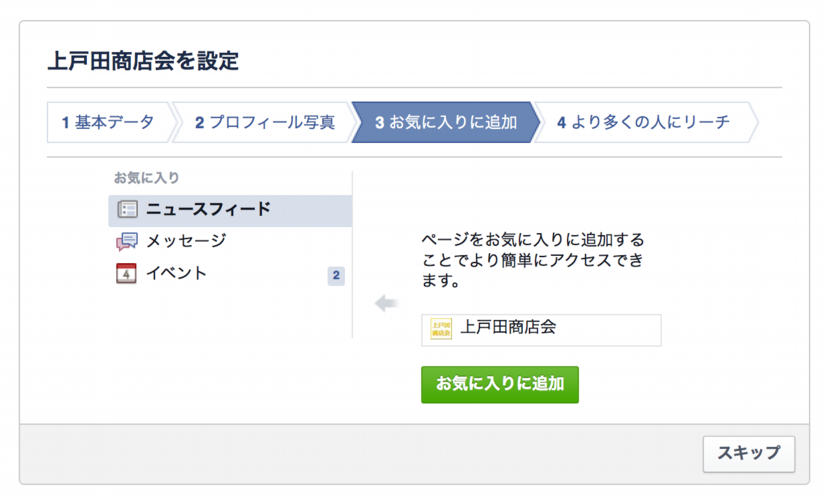Screen dimensions: 825x497
Task: Click the Events calendar icon
Action: coord(127,273)
